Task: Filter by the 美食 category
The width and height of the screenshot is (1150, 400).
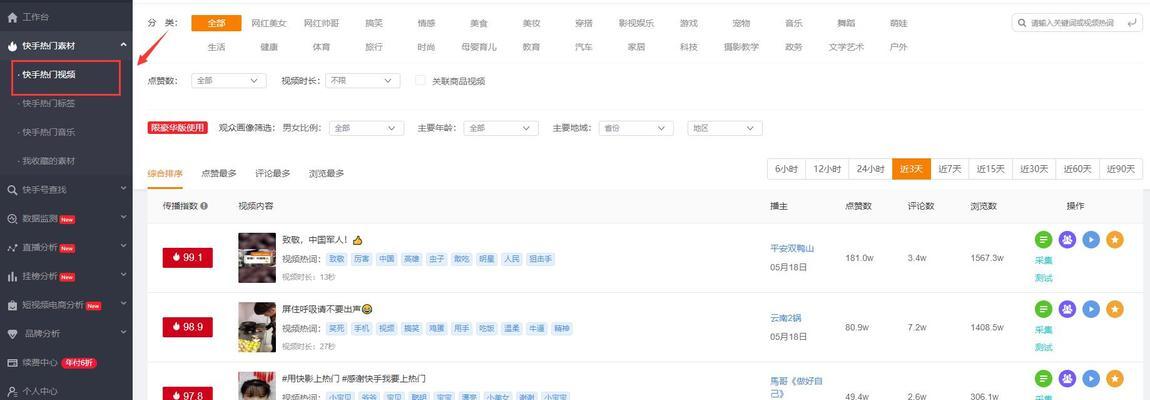Action: (479, 23)
